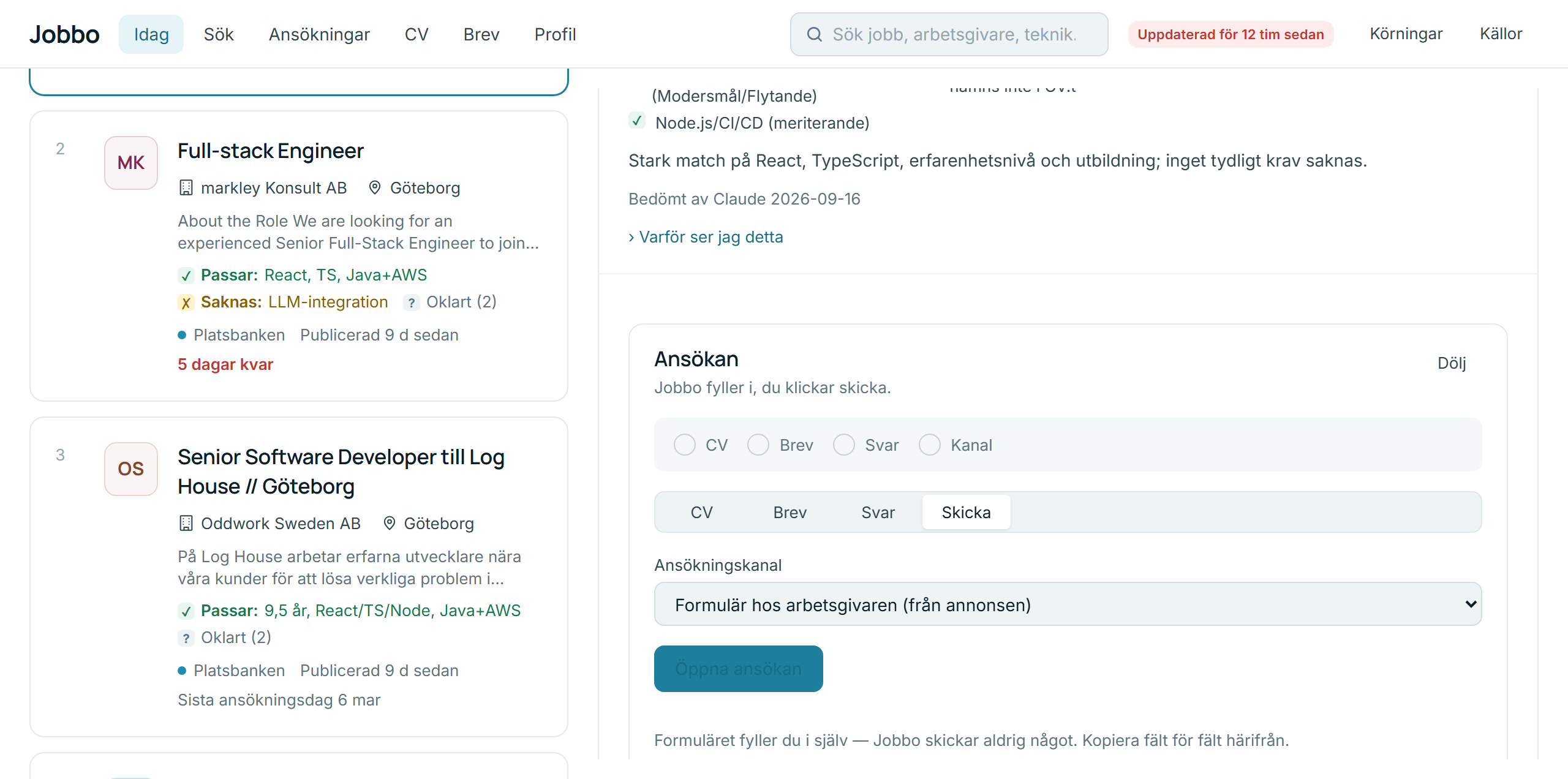Image resolution: width=1568 pixels, height=779 pixels.
Task: Open Profil in top navigation
Action: pos(556,34)
